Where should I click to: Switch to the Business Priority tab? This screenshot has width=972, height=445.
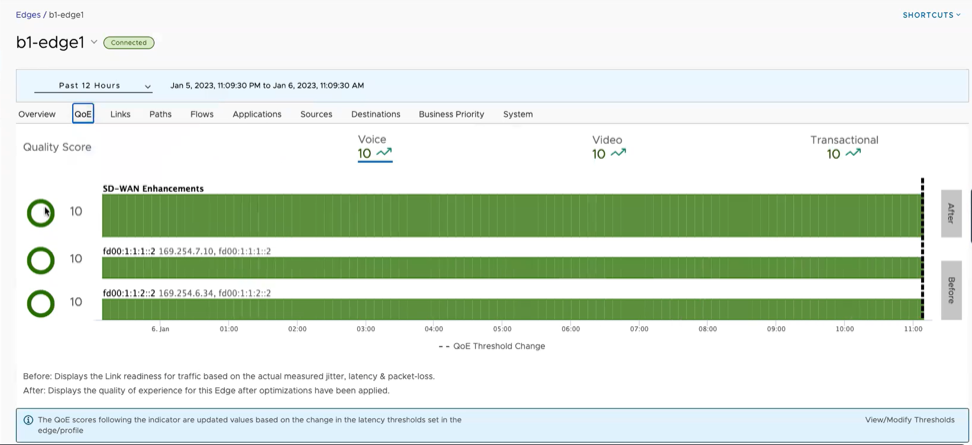(x=451, y=114)
